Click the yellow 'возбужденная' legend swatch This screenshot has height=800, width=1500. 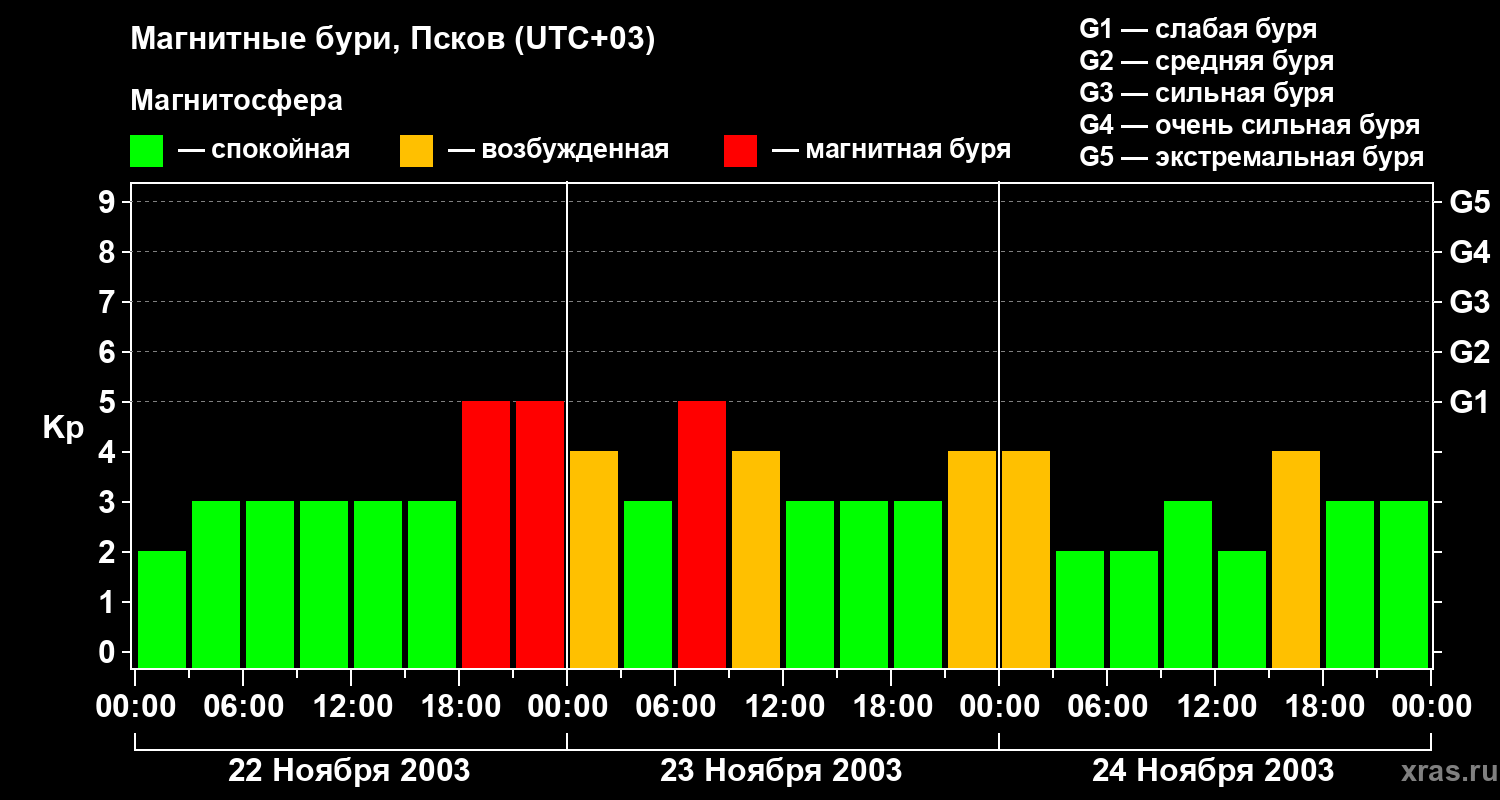tap(416, 151)
